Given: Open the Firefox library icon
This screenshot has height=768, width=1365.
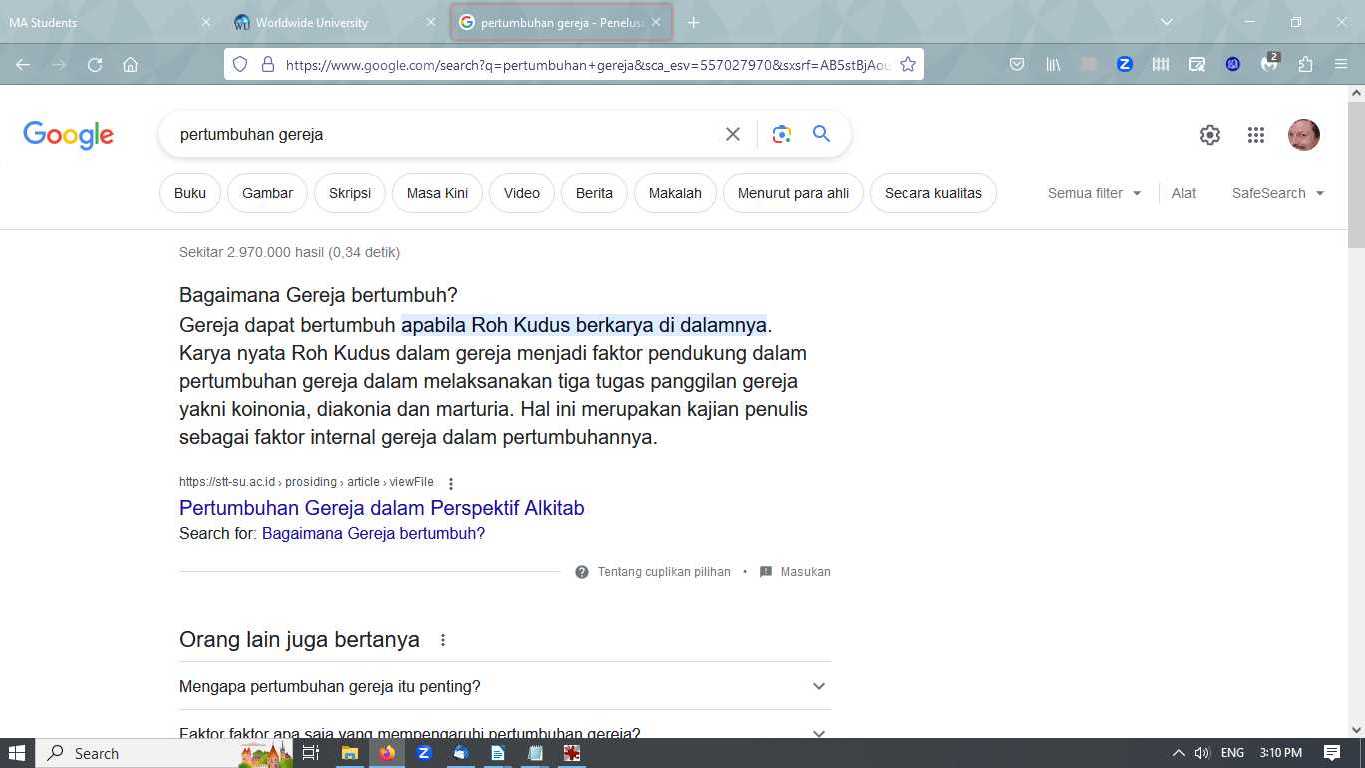Looking at the screenshot, I should [1053, 64].
